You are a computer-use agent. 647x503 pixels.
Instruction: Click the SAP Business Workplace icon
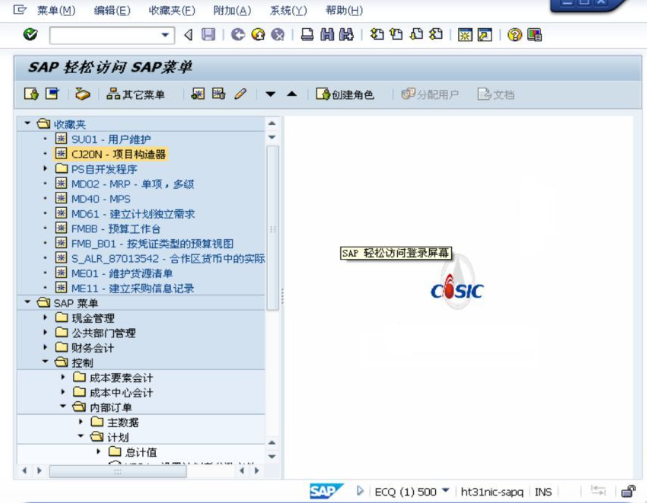(x=82, y=94)
